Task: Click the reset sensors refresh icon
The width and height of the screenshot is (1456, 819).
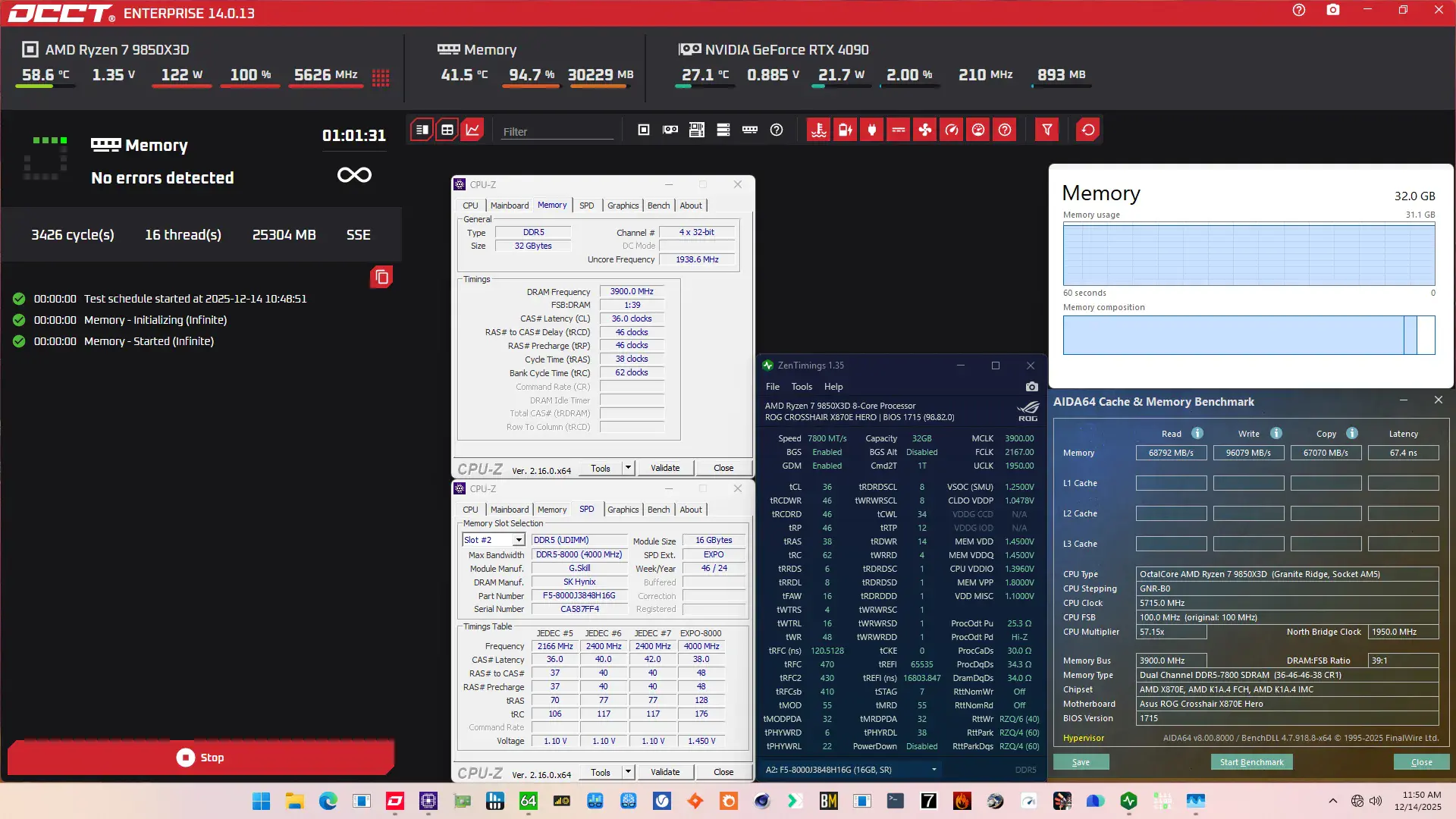Action: pos(1087,130)
